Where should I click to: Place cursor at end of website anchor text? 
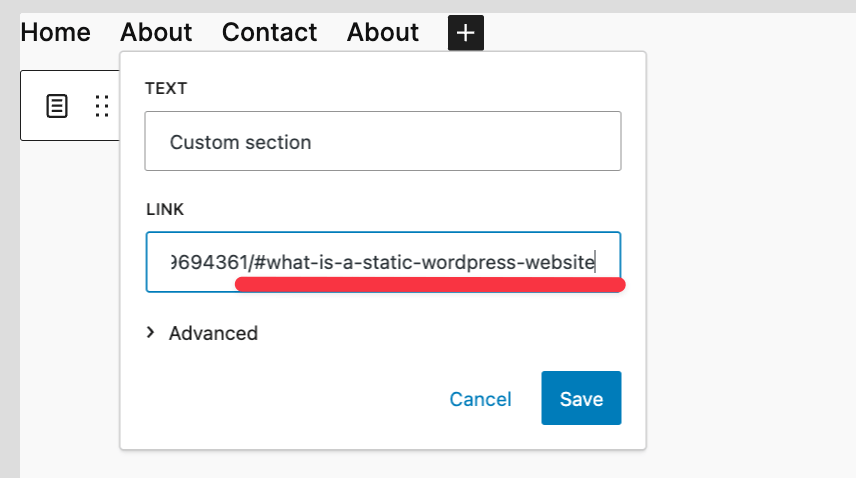pos(596,263)
